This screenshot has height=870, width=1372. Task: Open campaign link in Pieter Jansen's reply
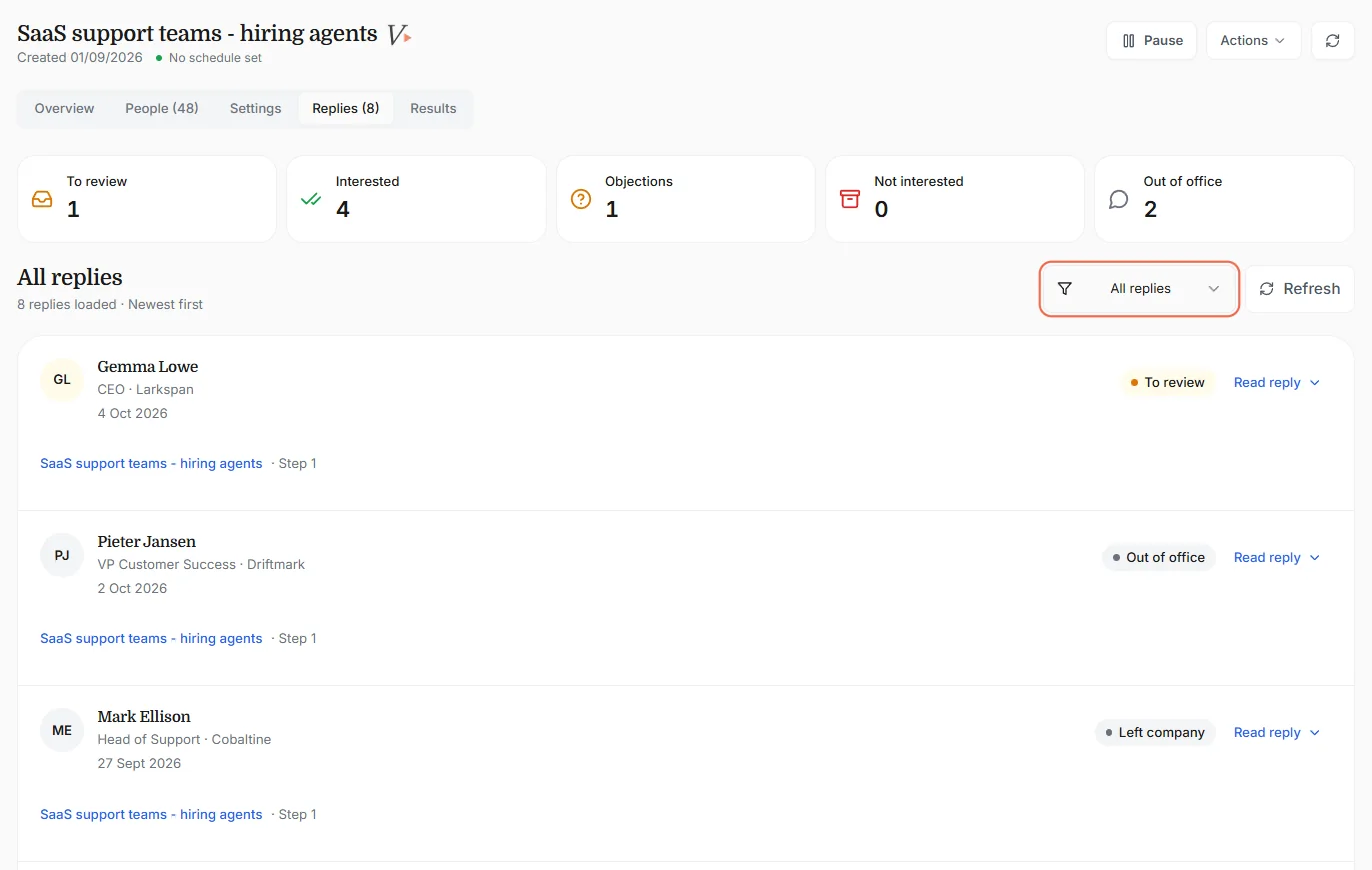click(x=151, y=639)
